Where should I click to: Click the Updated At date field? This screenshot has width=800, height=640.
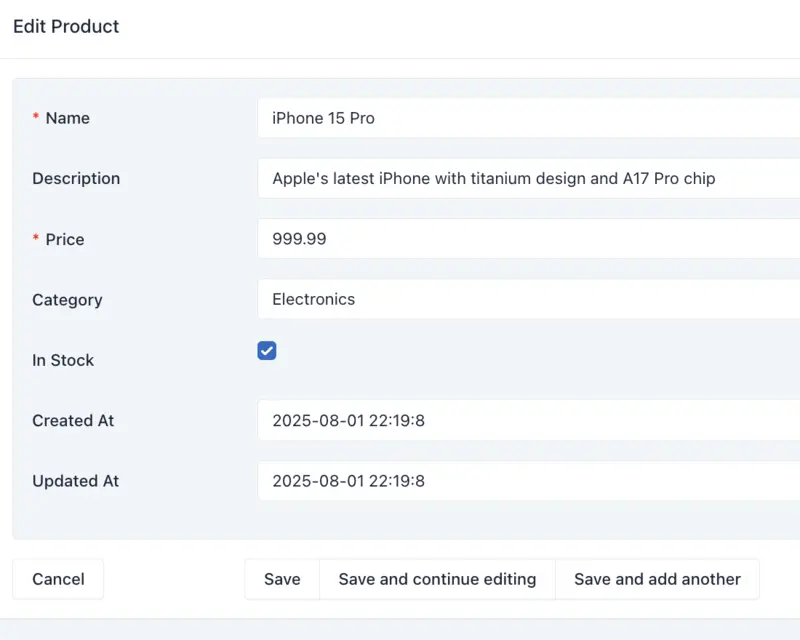click(x=529, y=481)
